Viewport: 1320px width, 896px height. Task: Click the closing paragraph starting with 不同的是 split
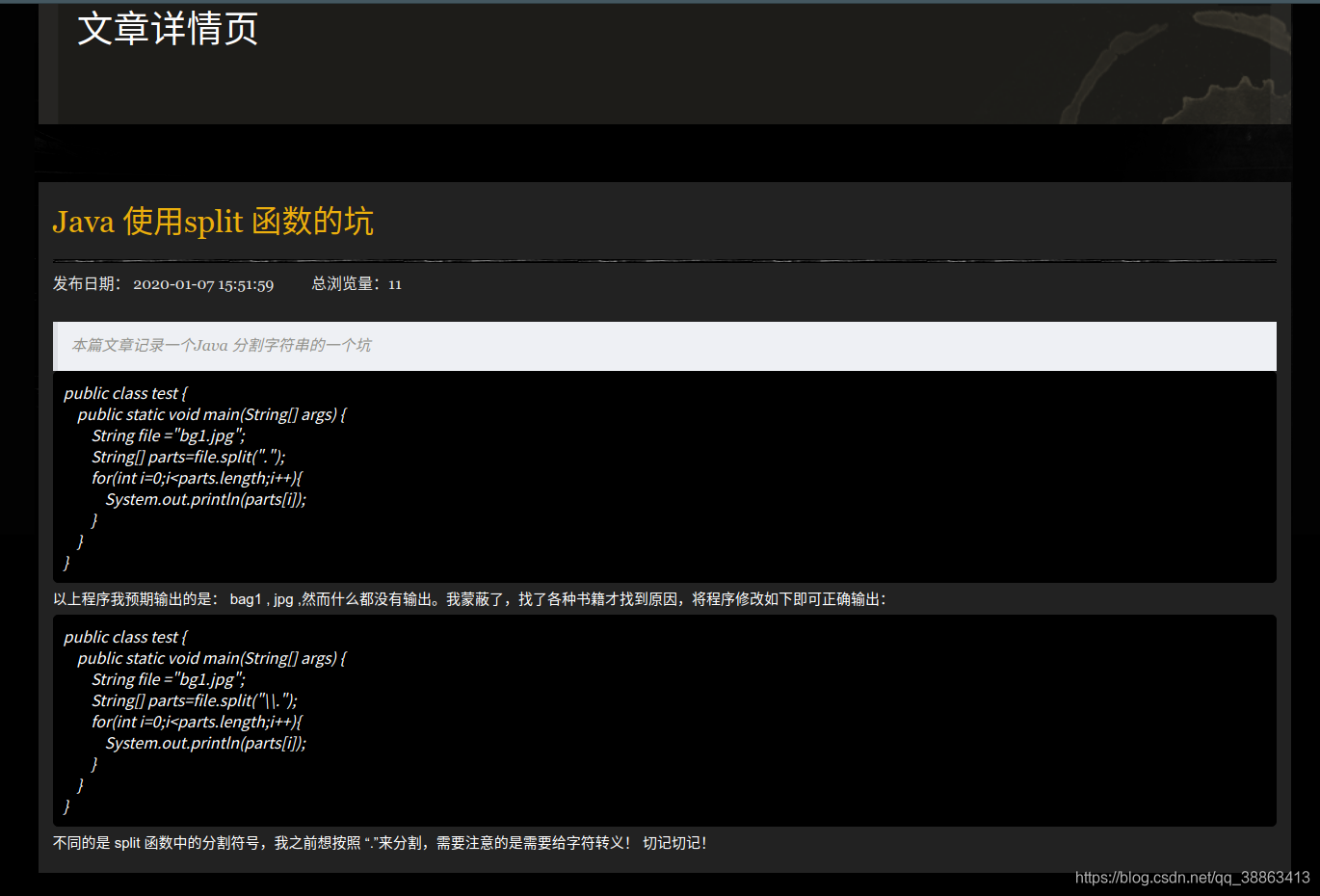(x=380, y=843)
